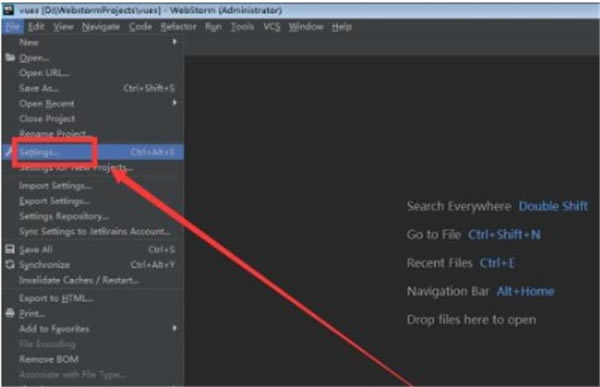Open the Refactor menu

pos(178,27)
